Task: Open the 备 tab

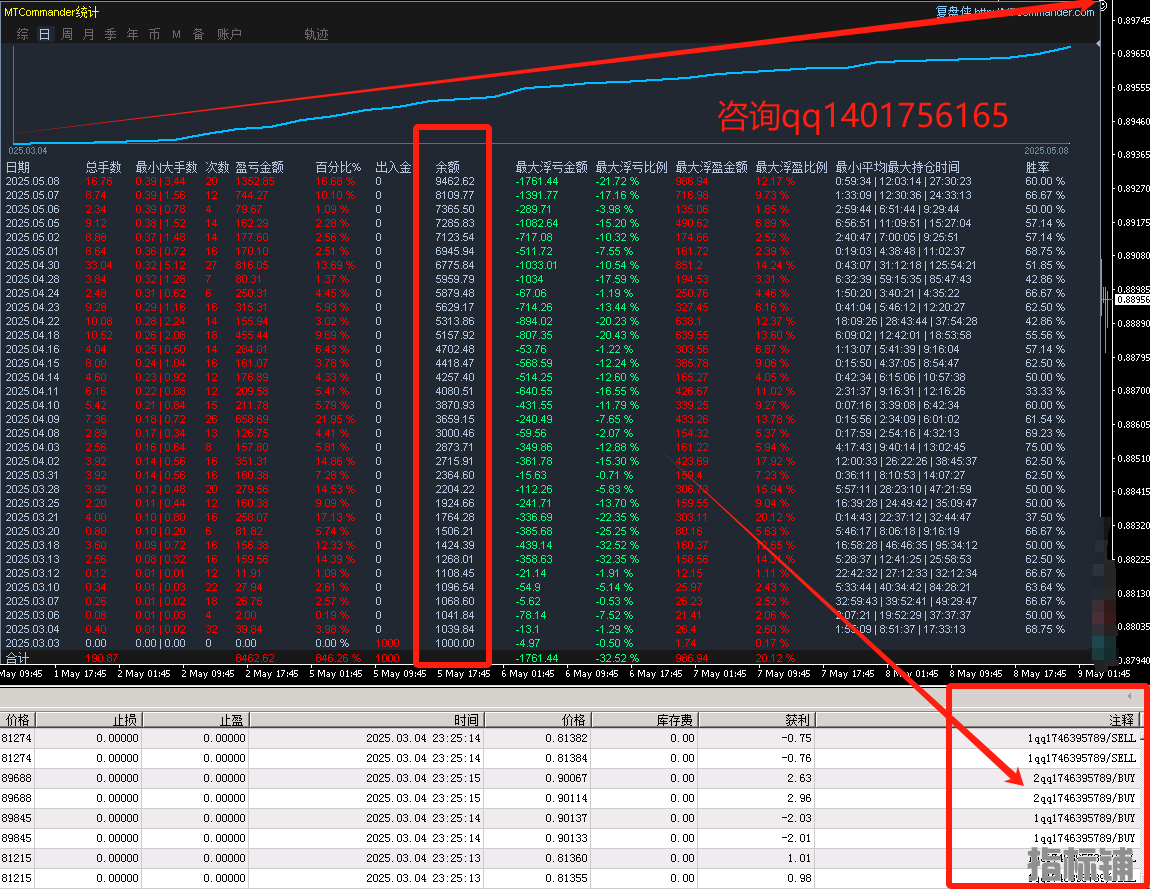Action: (199, 34)
